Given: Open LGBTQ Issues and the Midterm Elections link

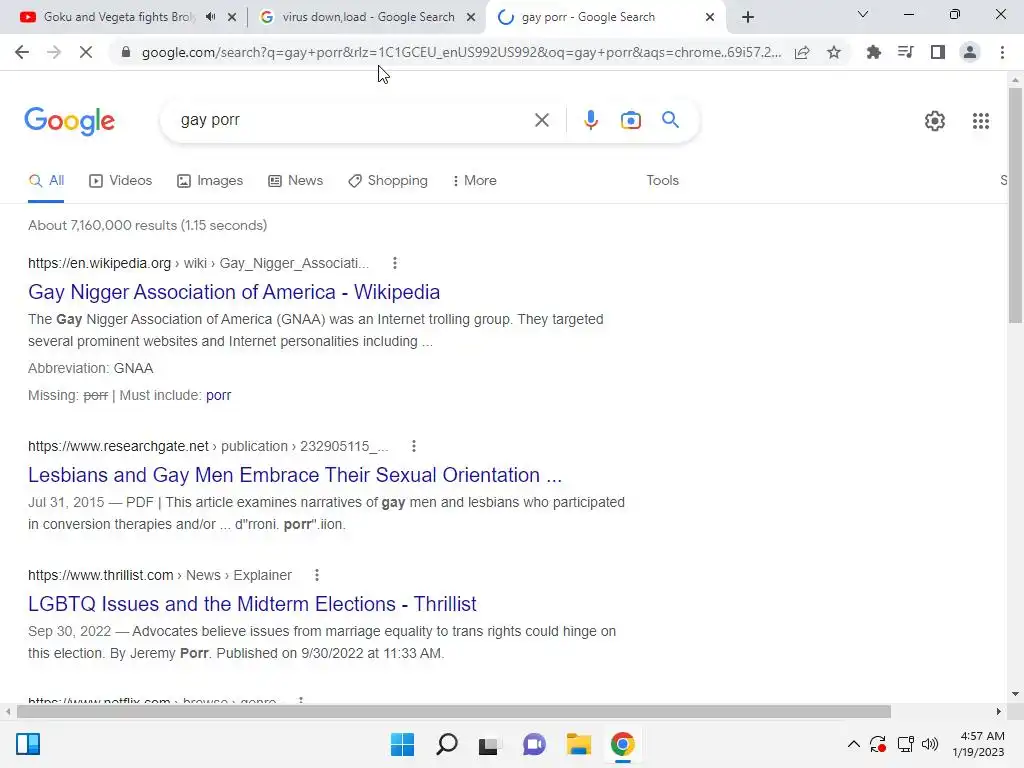Looking at the screenshot, I should [x=252, y=604].
